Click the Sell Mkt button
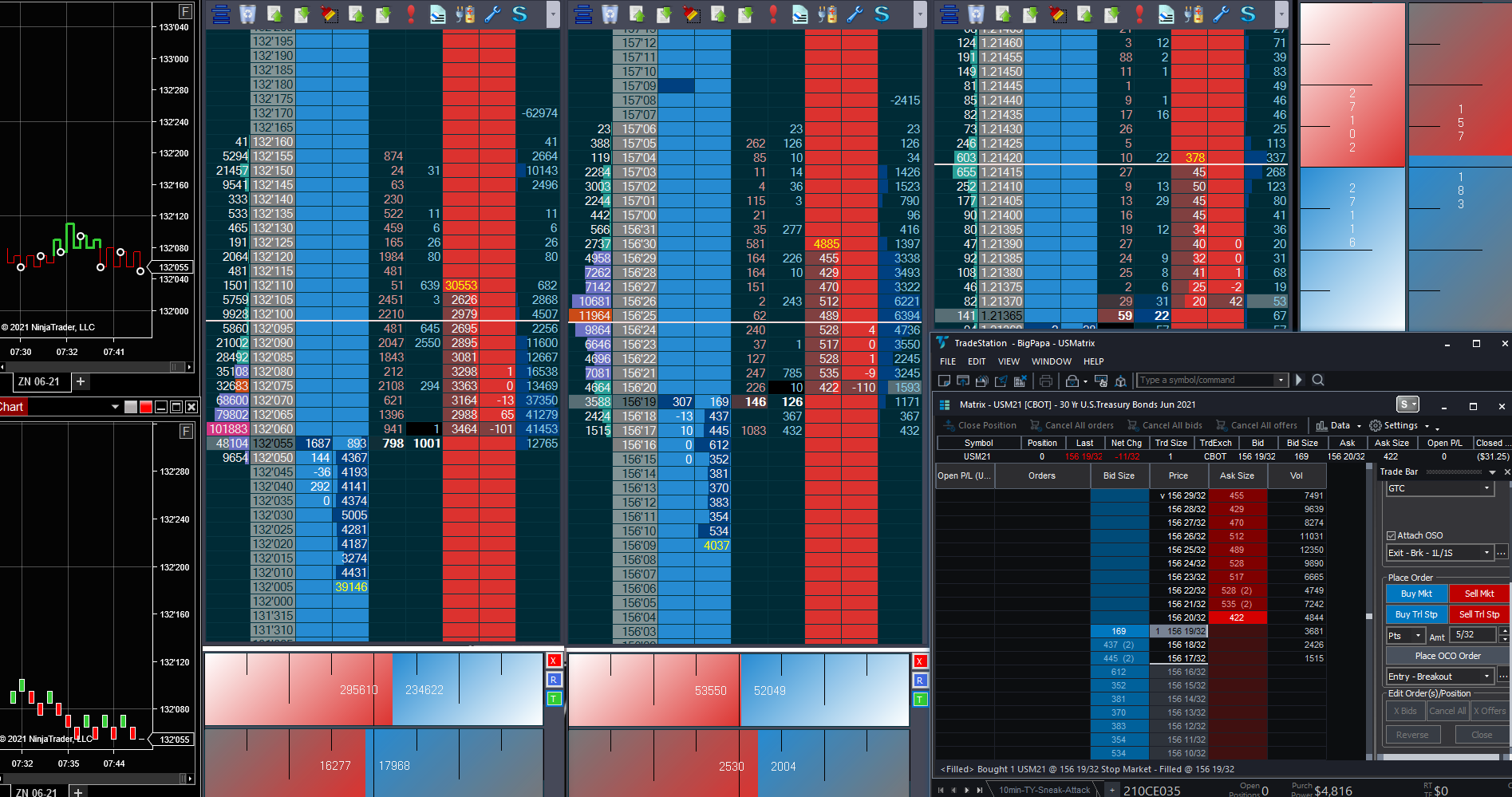Viewport: 1512px width, 797px height. [x=1478, y=594]
